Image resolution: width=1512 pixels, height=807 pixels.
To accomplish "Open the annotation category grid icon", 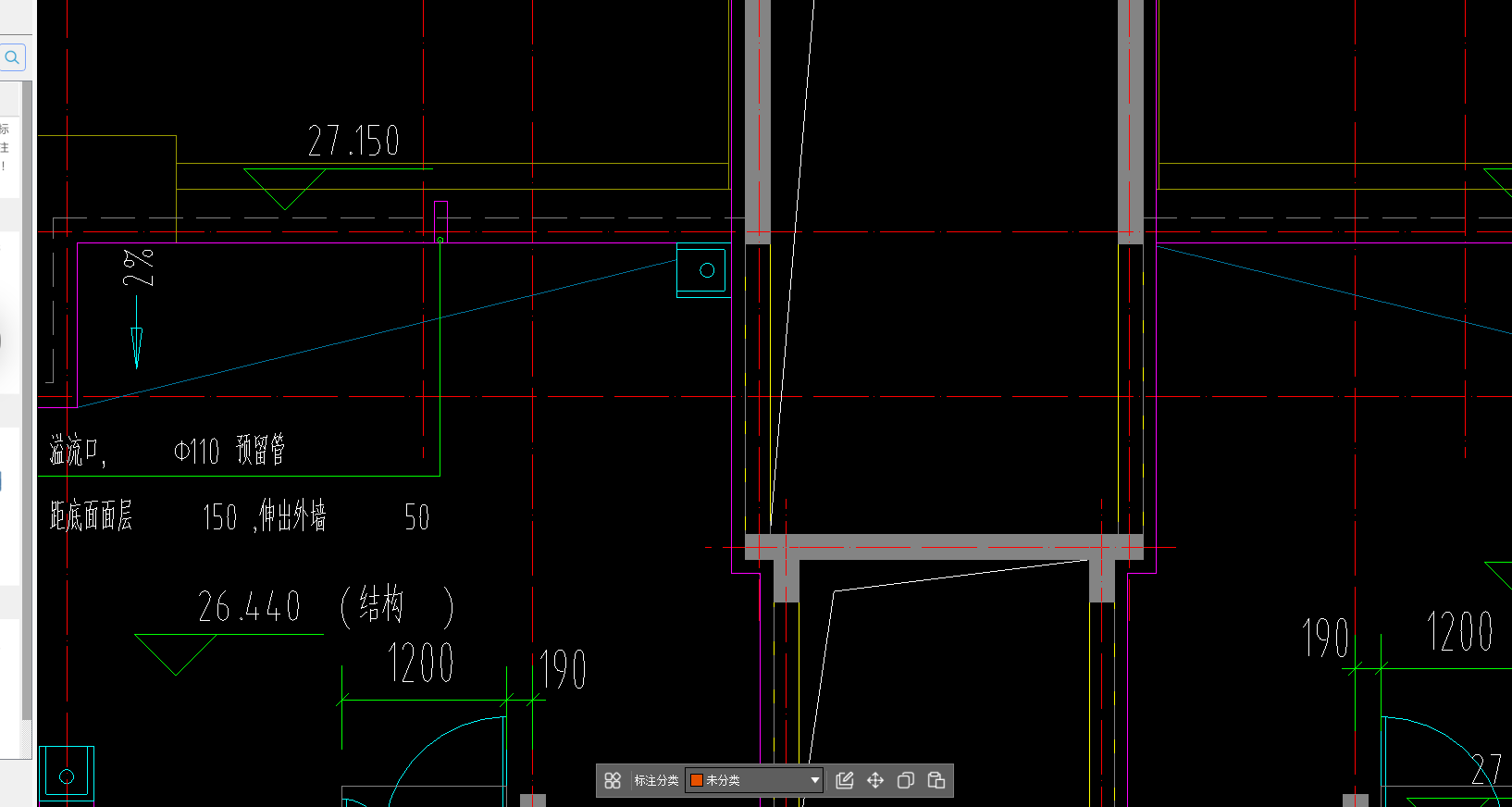I will (x=613, y=780).
